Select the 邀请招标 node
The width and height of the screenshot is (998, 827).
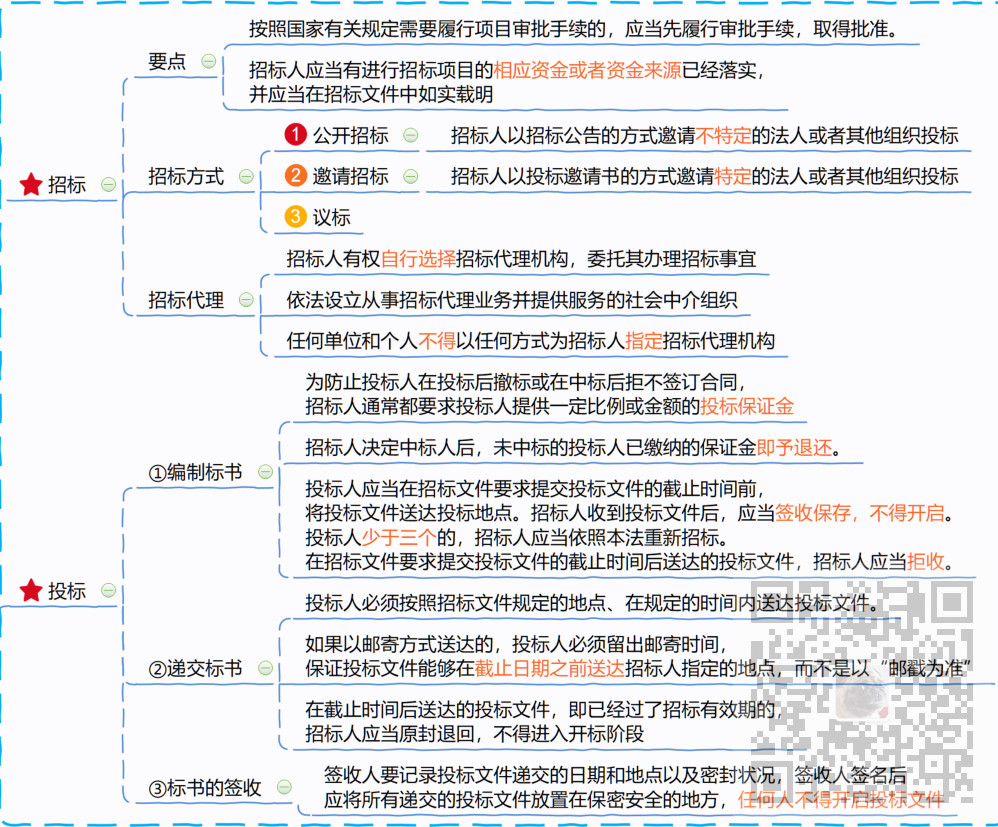351,176
